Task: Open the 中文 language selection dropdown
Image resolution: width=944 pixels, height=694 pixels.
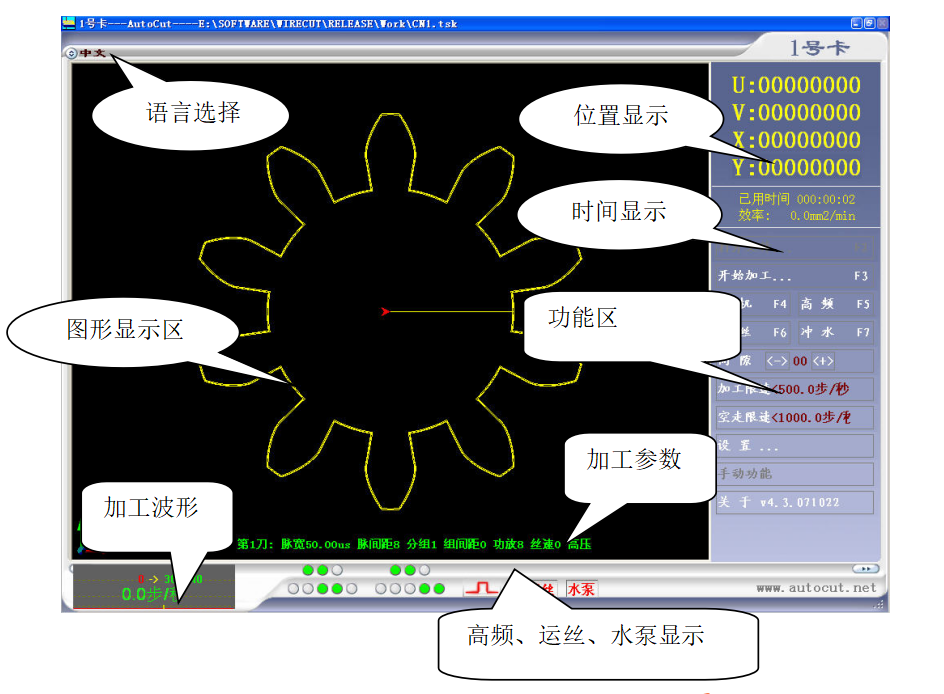Action: point(86,53)
